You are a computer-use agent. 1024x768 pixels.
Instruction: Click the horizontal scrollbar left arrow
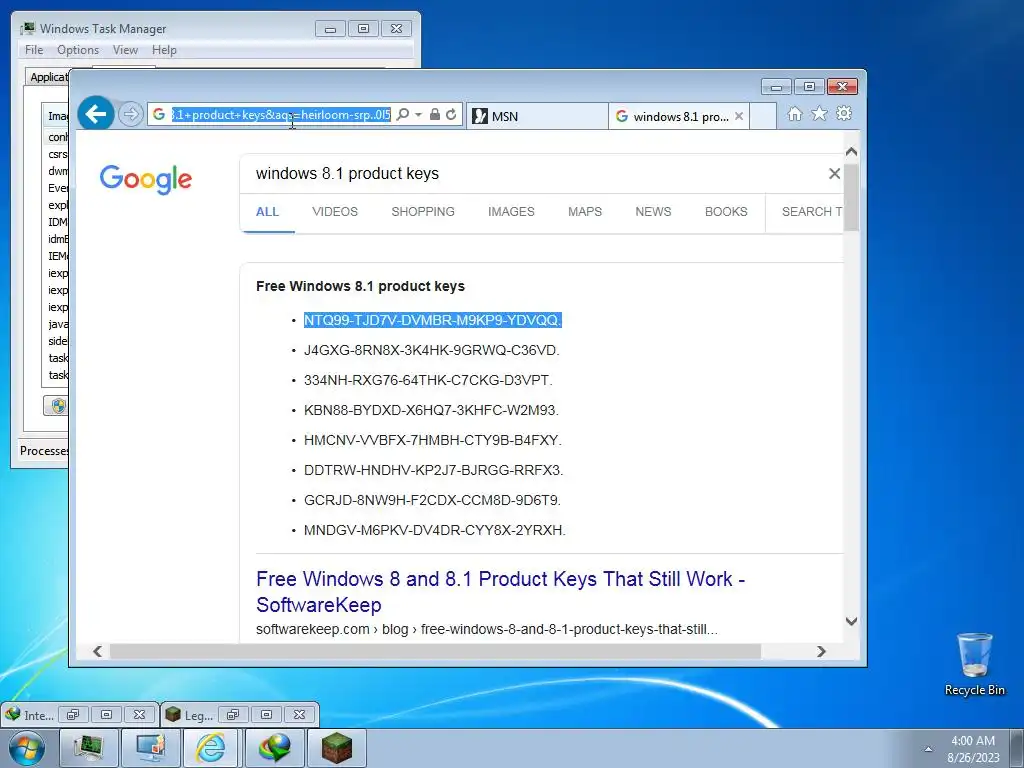pyautogui.click(x=97, y=651)
